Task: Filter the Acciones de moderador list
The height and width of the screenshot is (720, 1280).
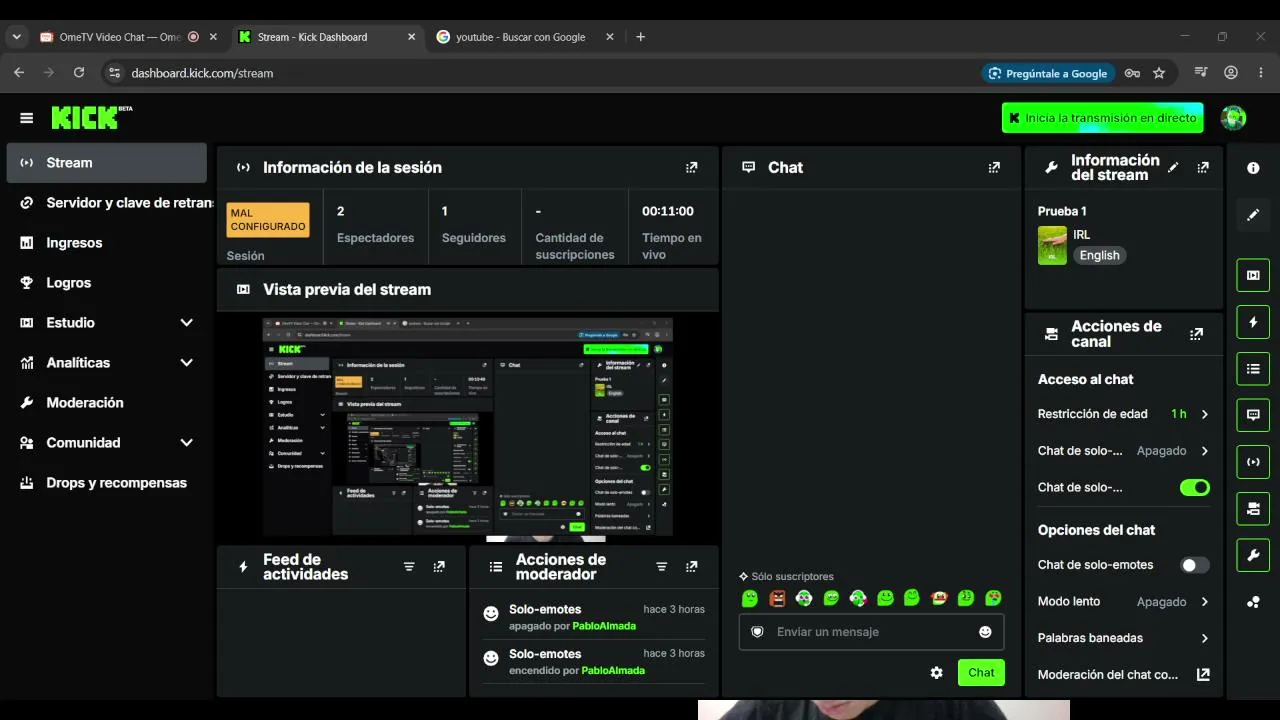Action: [x=661, y=567]
